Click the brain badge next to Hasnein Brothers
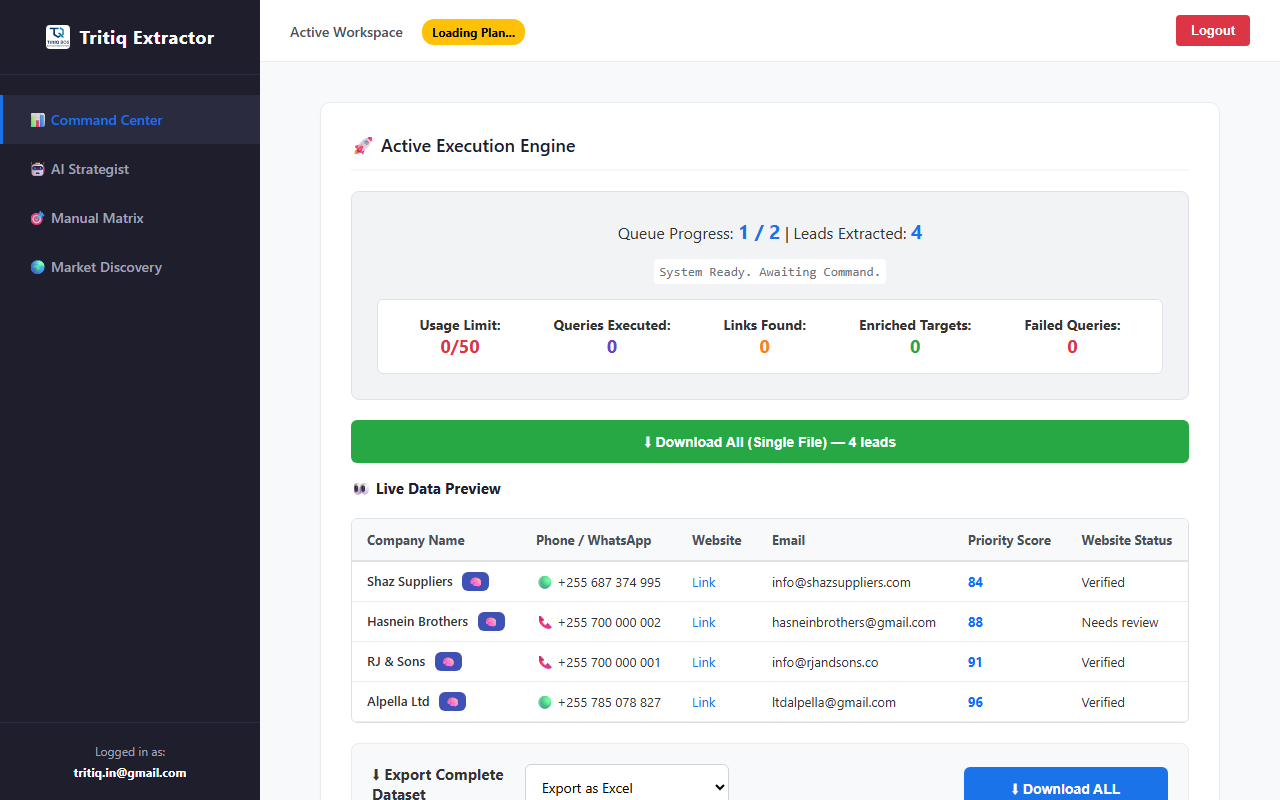Screen dimensions: 1280x800 491,621
